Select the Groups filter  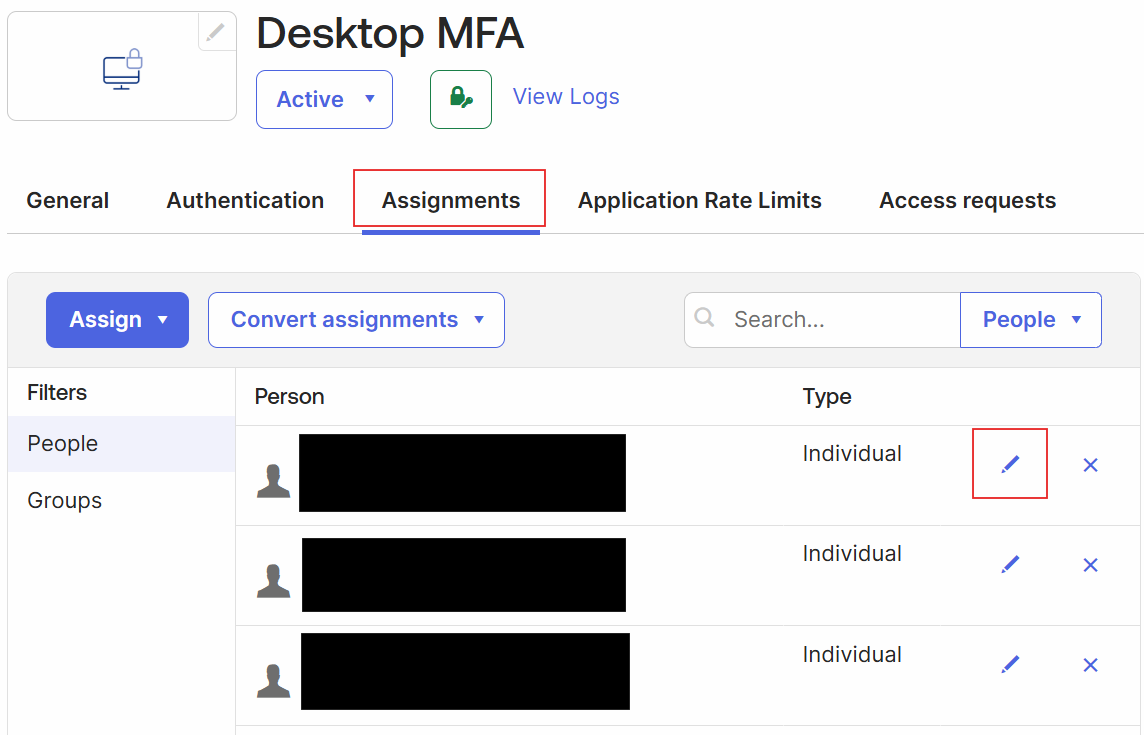[x=64, y=500]
